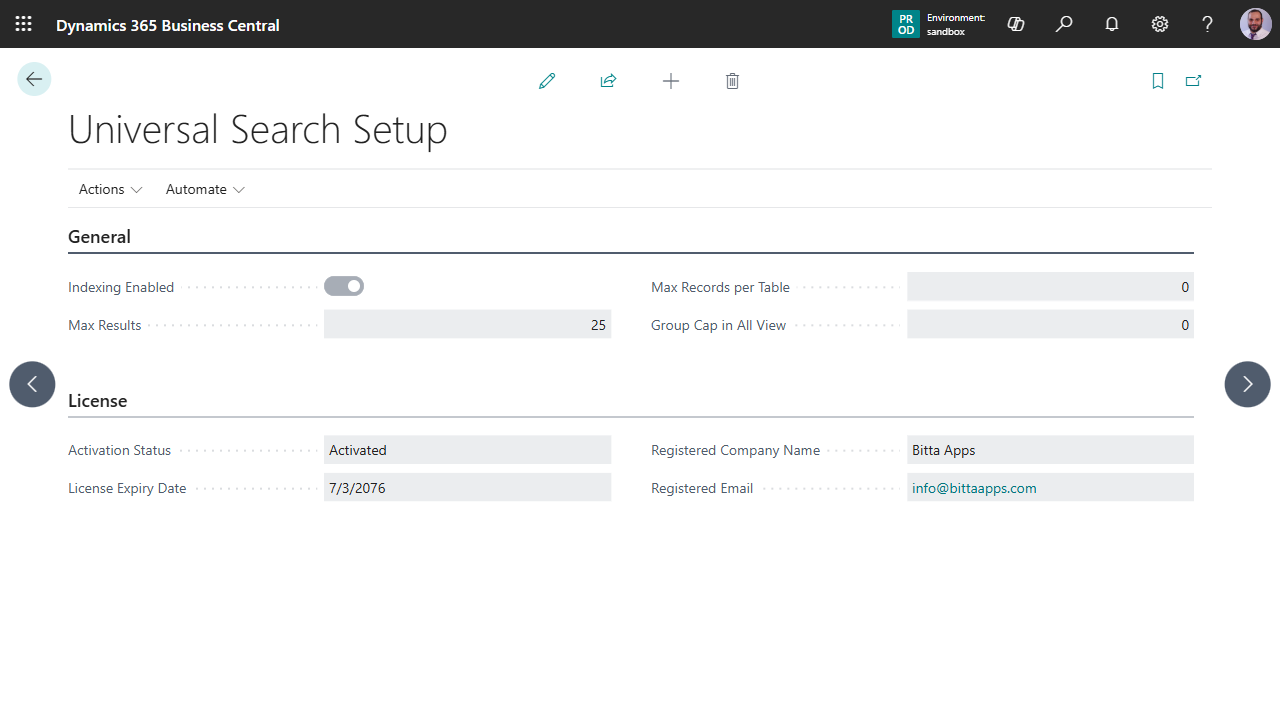This screenshot has width=1280, height=720.
Task: Click the Max Results field
Action: [467, 324]
